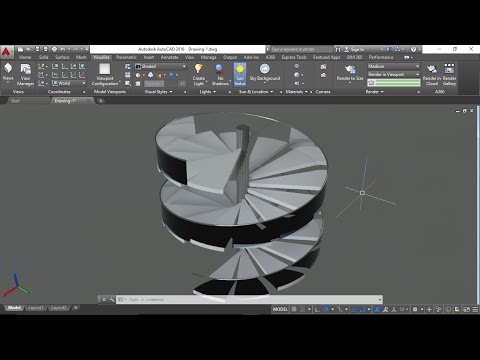Click the search binoculars icon
480x360 pixels.
pyautogui.click(x=338, y=49)
